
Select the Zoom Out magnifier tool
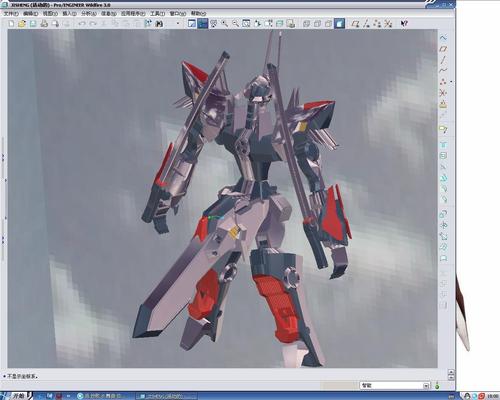tap(236, 24)
